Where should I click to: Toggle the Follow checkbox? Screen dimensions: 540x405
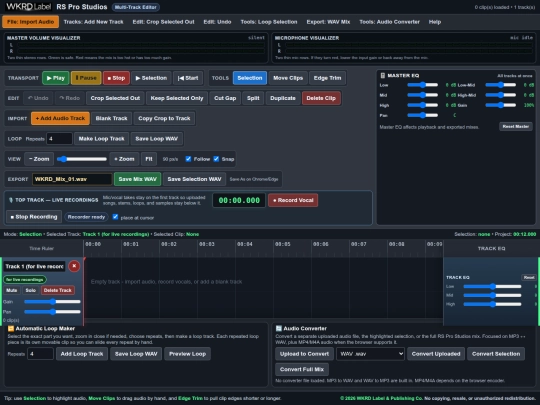tap(188, 159)
